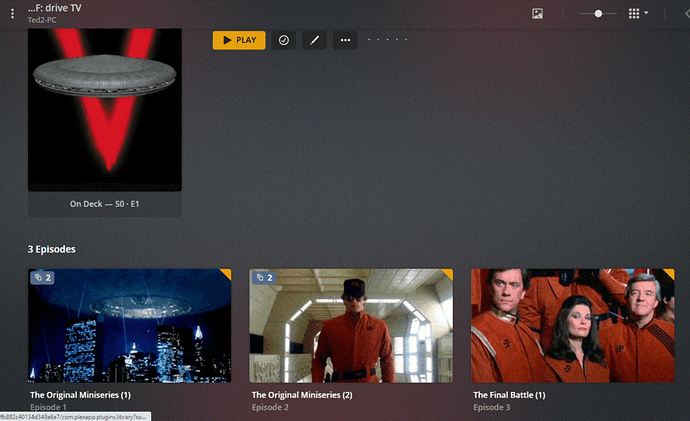The width and height of the screenshot is (690, 421).
Task: Open The Final Battle (1) episode thumbnail
Action: pyautogui.click(x=573, y=326)
